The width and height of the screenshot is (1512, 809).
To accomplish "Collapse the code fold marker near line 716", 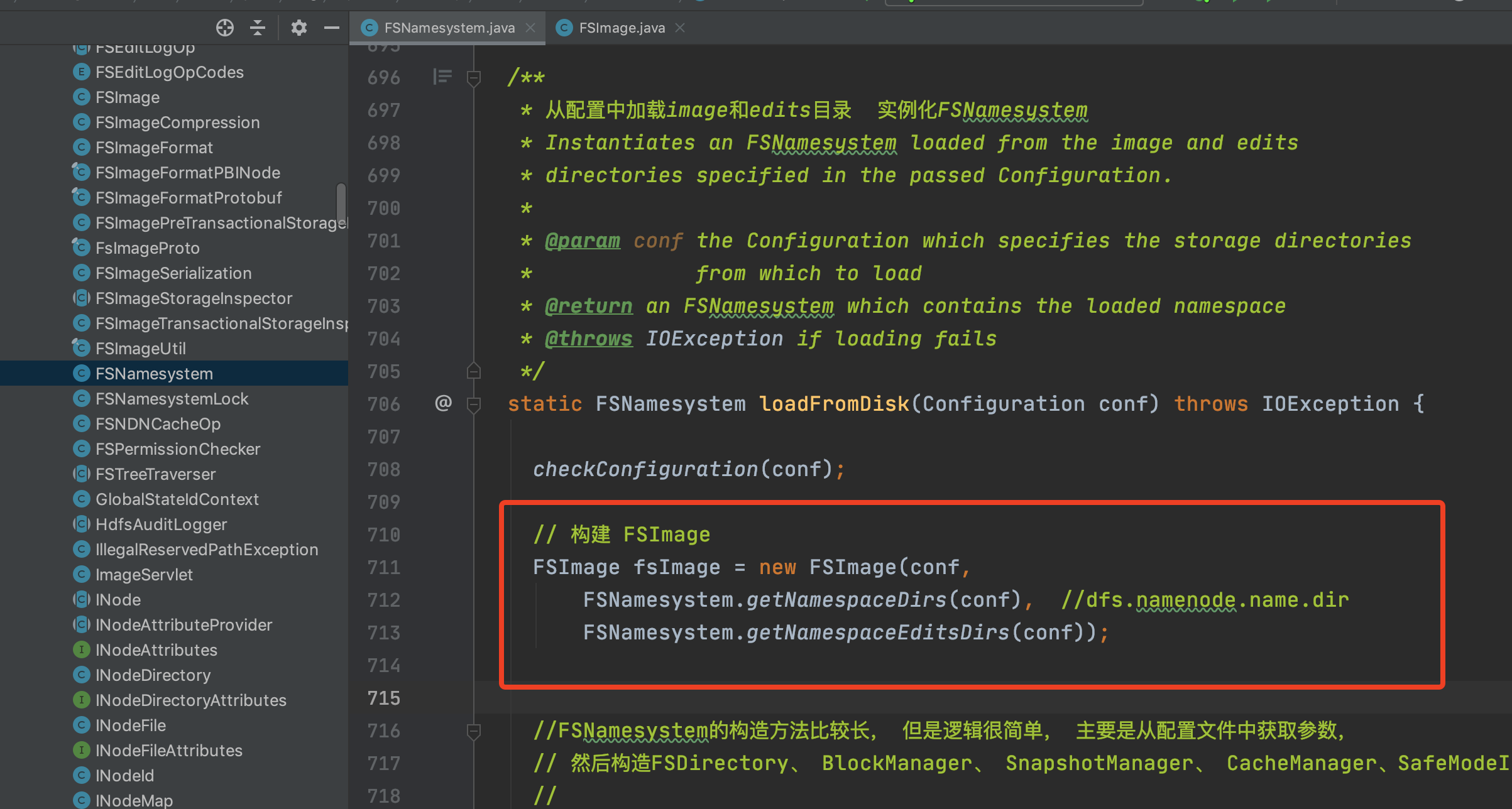I will click(473, 730).
